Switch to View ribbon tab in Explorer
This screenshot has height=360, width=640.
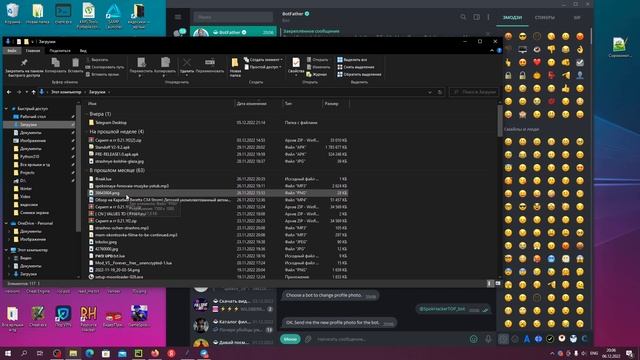tap(83, 51)
